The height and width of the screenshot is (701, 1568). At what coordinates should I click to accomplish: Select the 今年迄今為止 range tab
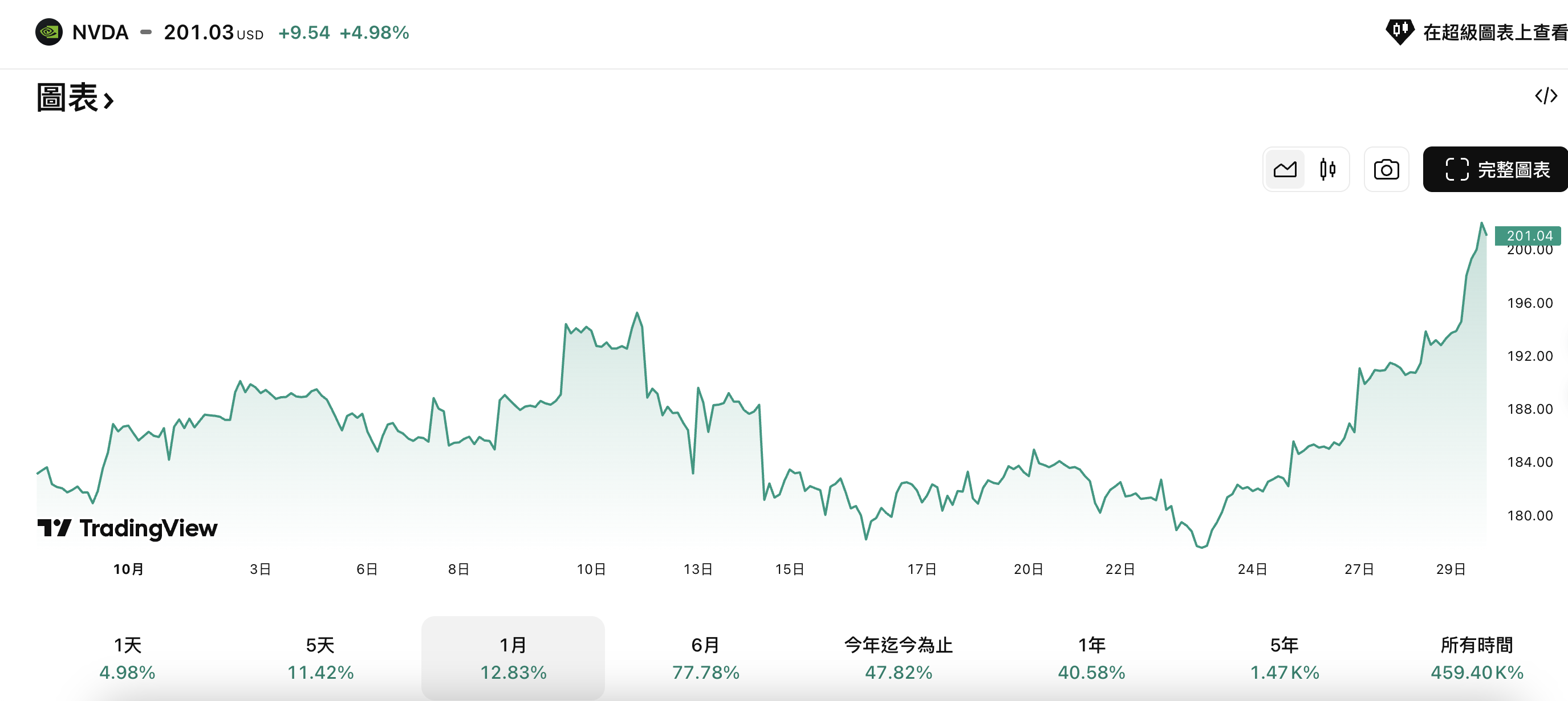(899, 658)
